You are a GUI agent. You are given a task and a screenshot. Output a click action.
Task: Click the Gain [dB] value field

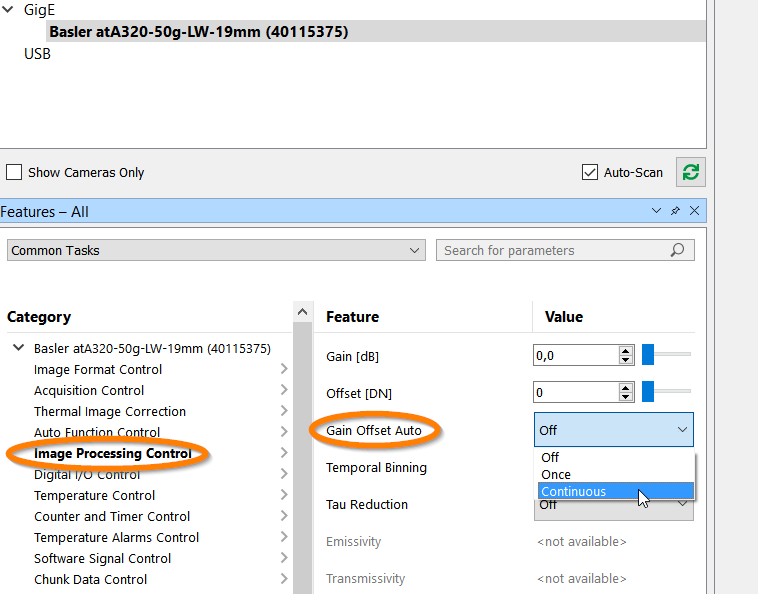576,355
